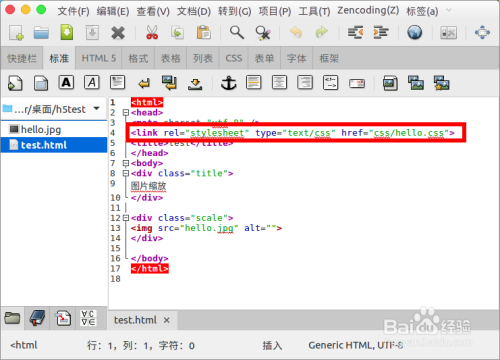Show snippets side panel tab
The image size is (500, 360).
coord(63,318)
